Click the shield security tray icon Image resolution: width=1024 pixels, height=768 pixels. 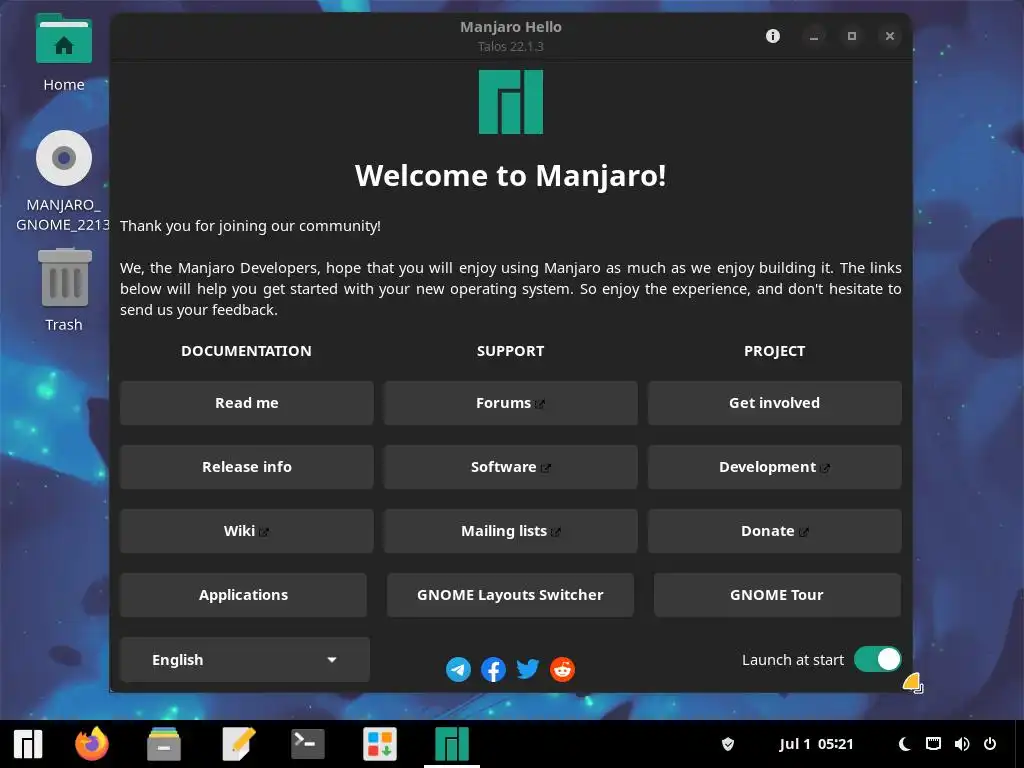(728, 744)
